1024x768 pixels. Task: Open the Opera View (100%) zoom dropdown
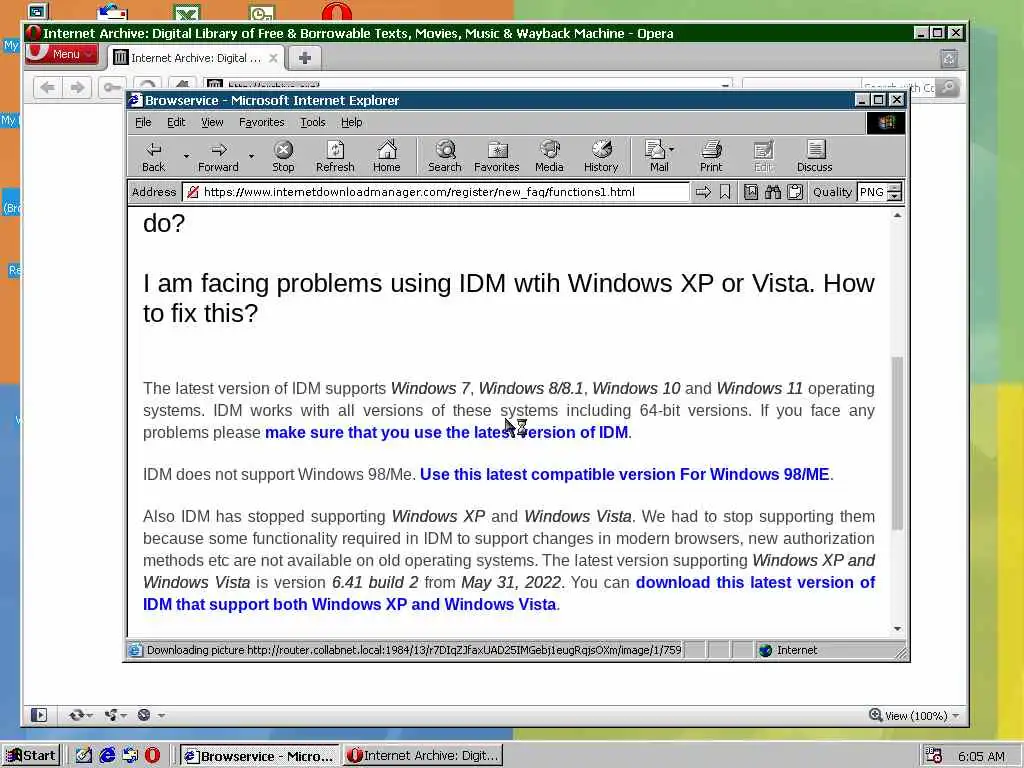coord(914,716)
